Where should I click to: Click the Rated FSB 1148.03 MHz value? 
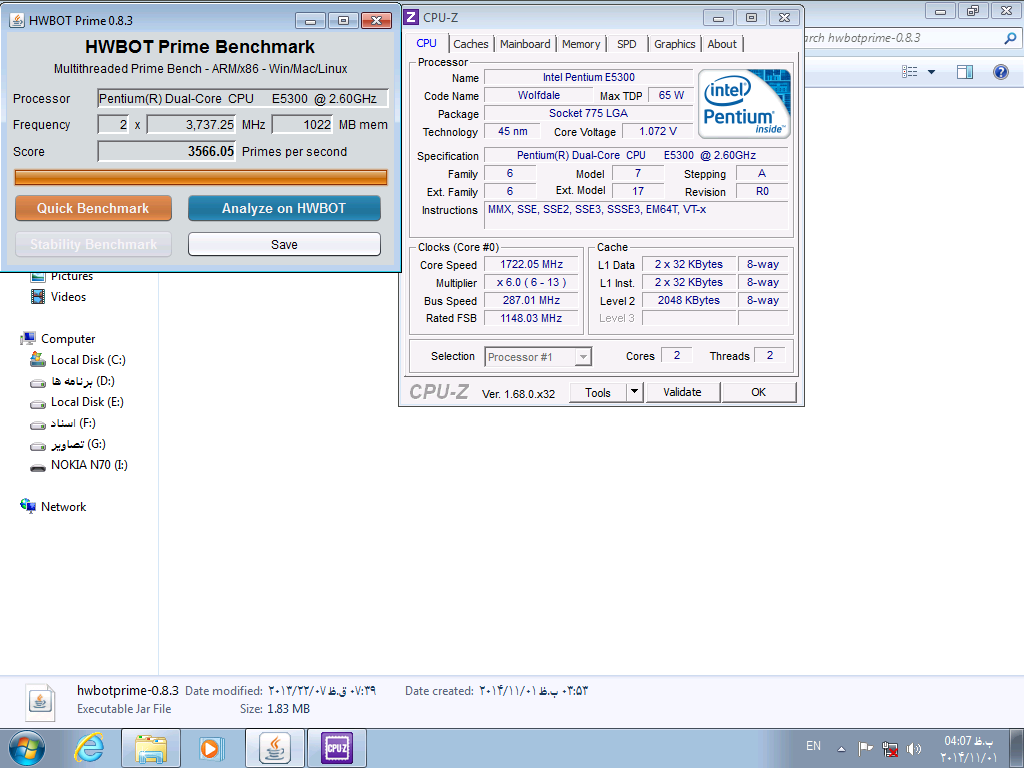[x=532, y=318]
